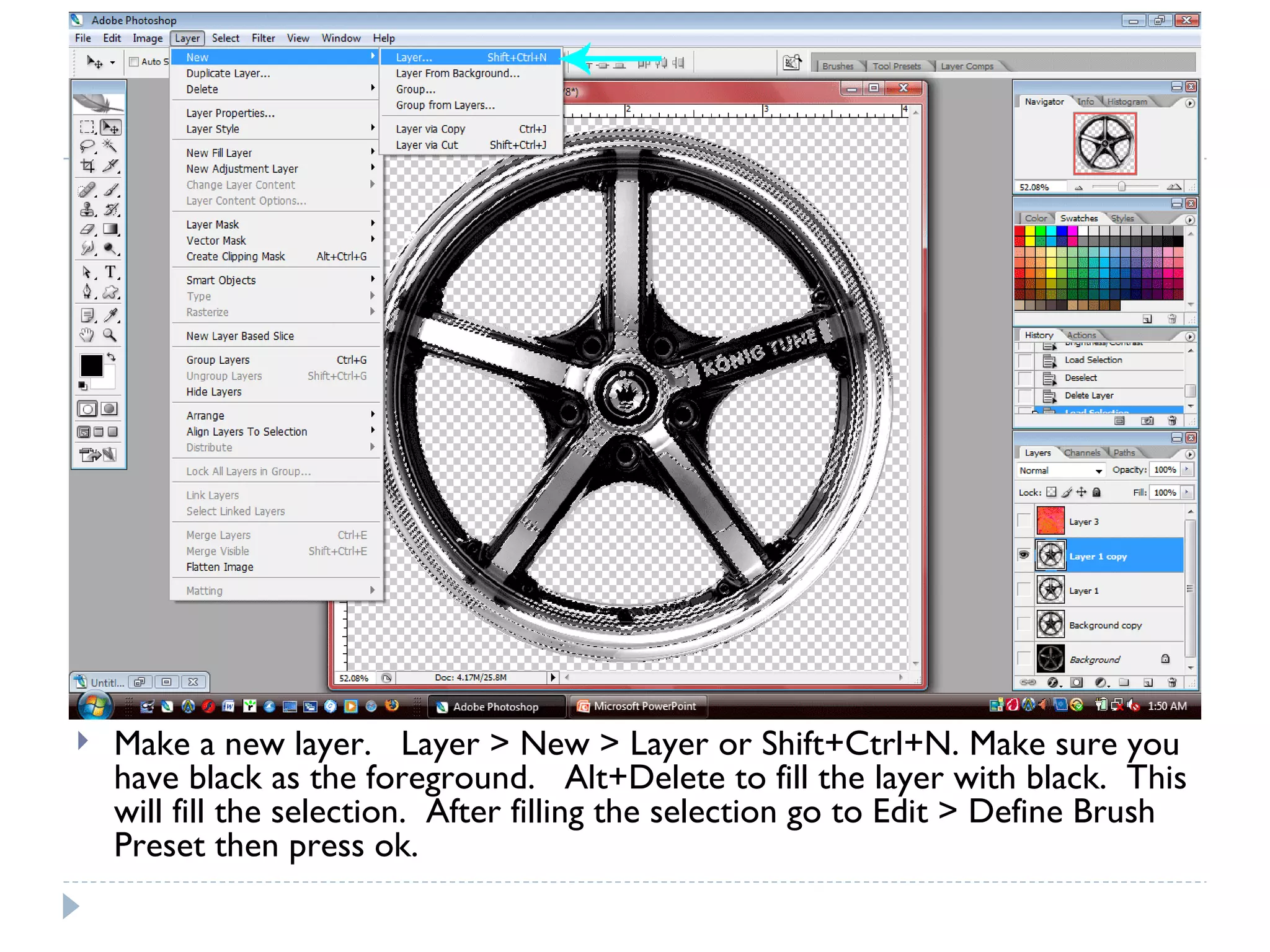
Task: Expand the Arrange submenu
Action: pyautogui.click(x=276, y=415)
